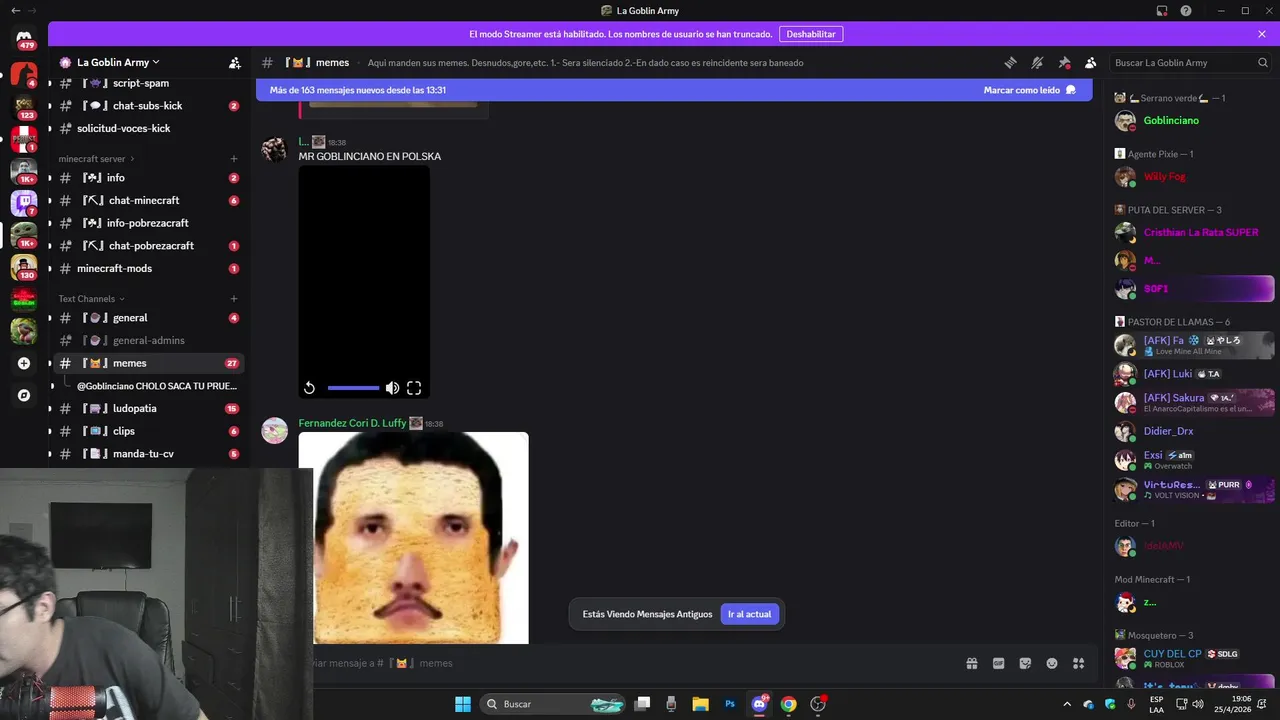Replay the video in MR GOBLINCIANO post
Image resolution: width=1280 pixels, height=720 pixels.
310,388
